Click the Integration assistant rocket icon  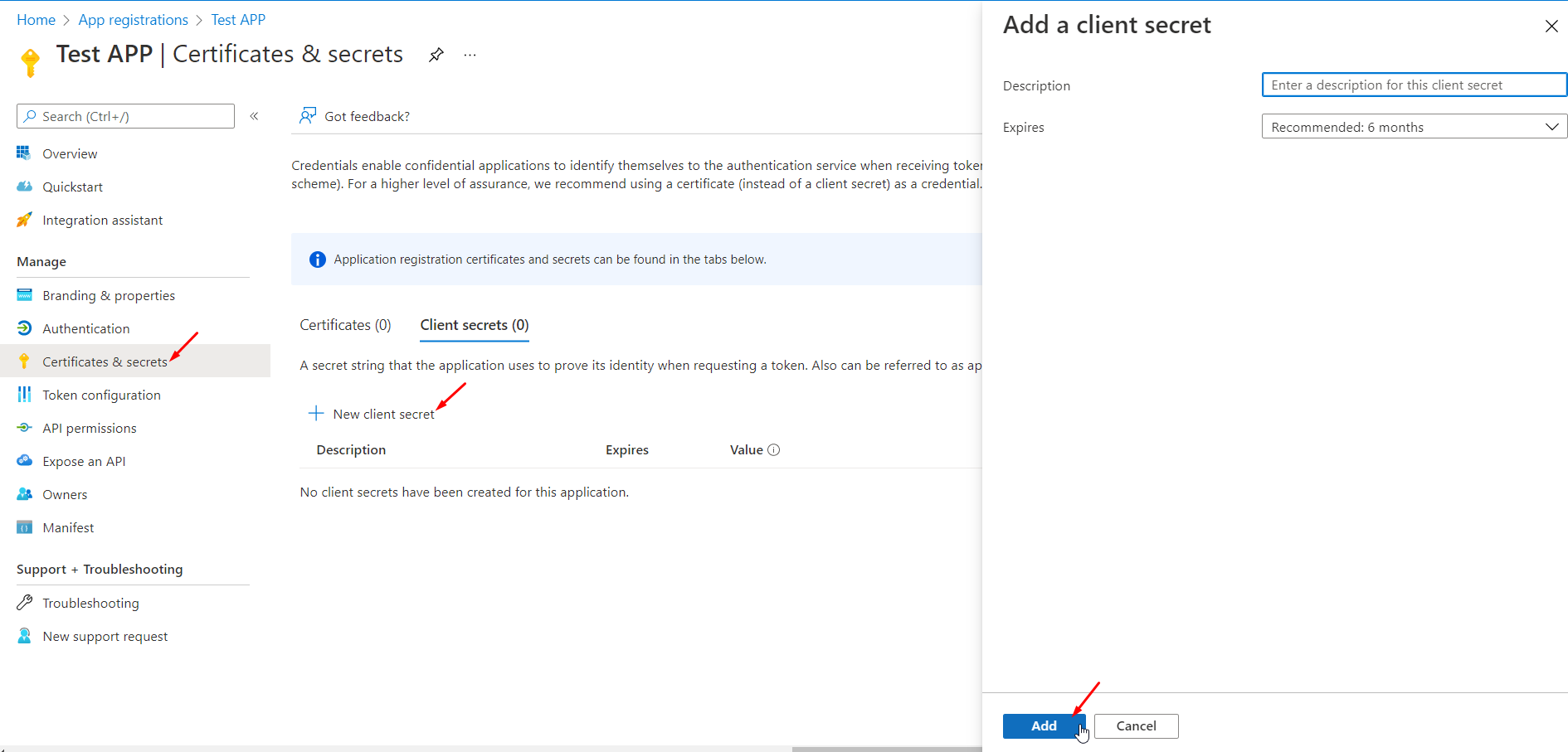tap(24, 220)
